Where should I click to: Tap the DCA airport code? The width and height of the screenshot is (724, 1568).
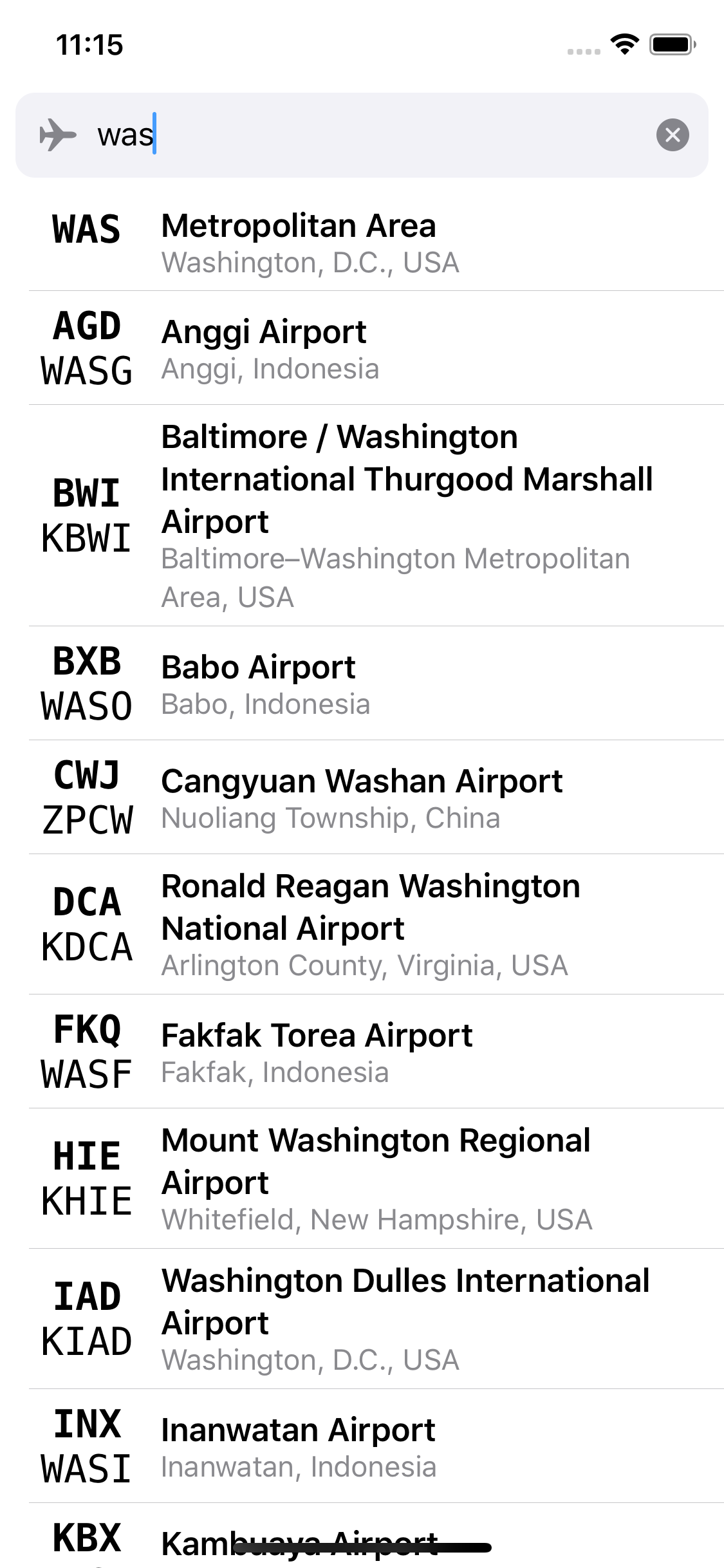click(x=86, y=902)
